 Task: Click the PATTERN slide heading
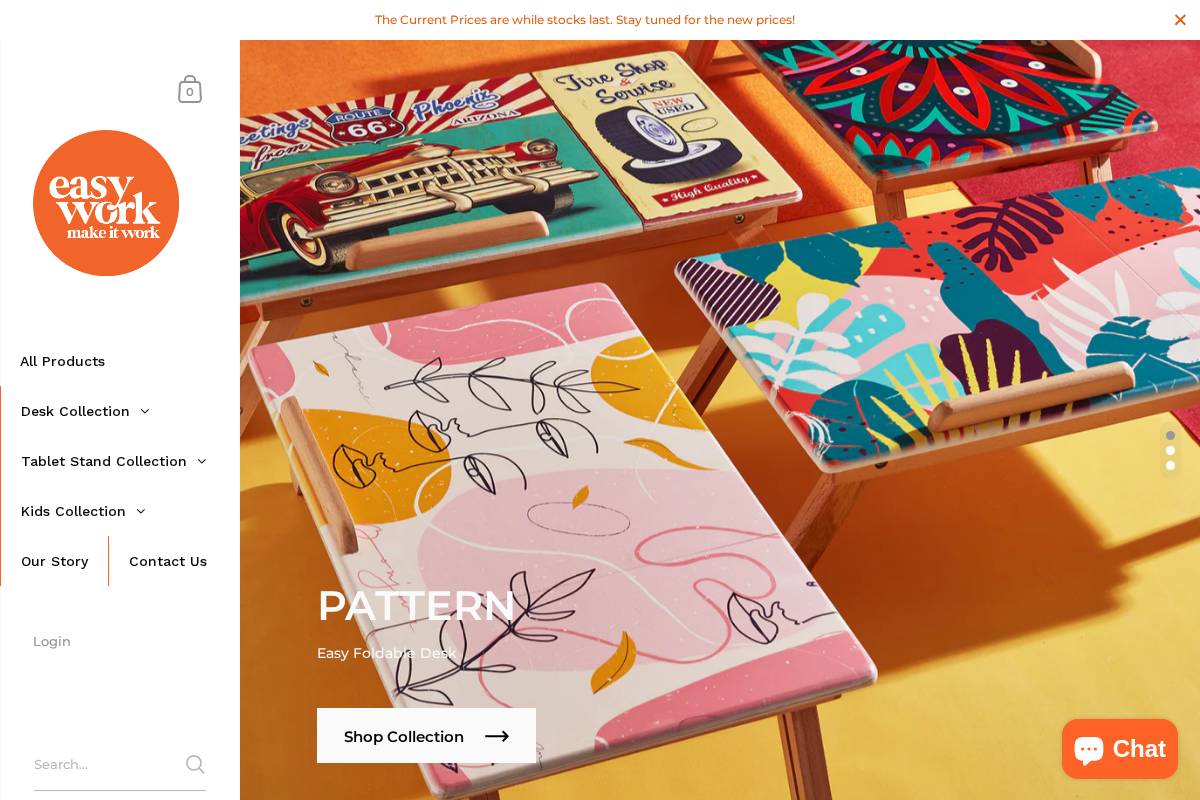click(416, 606)
